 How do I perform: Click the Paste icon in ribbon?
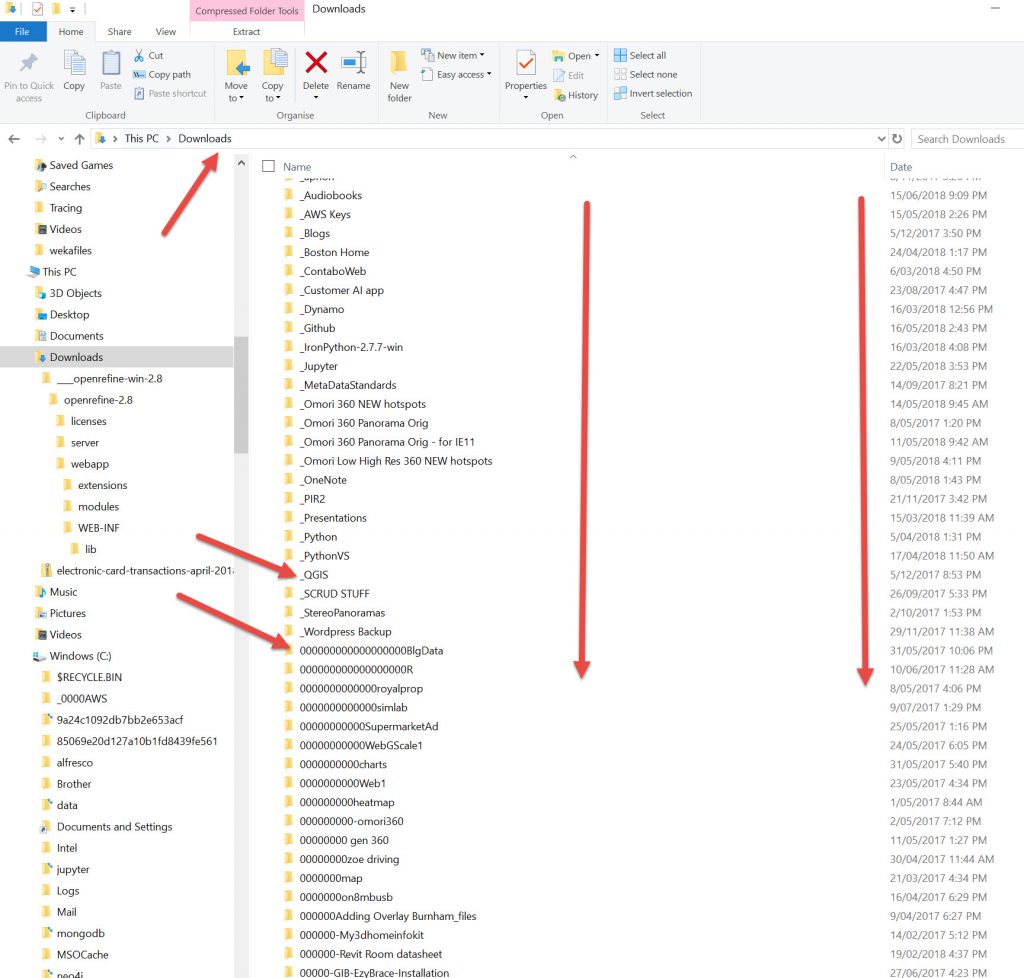(111, 66)
